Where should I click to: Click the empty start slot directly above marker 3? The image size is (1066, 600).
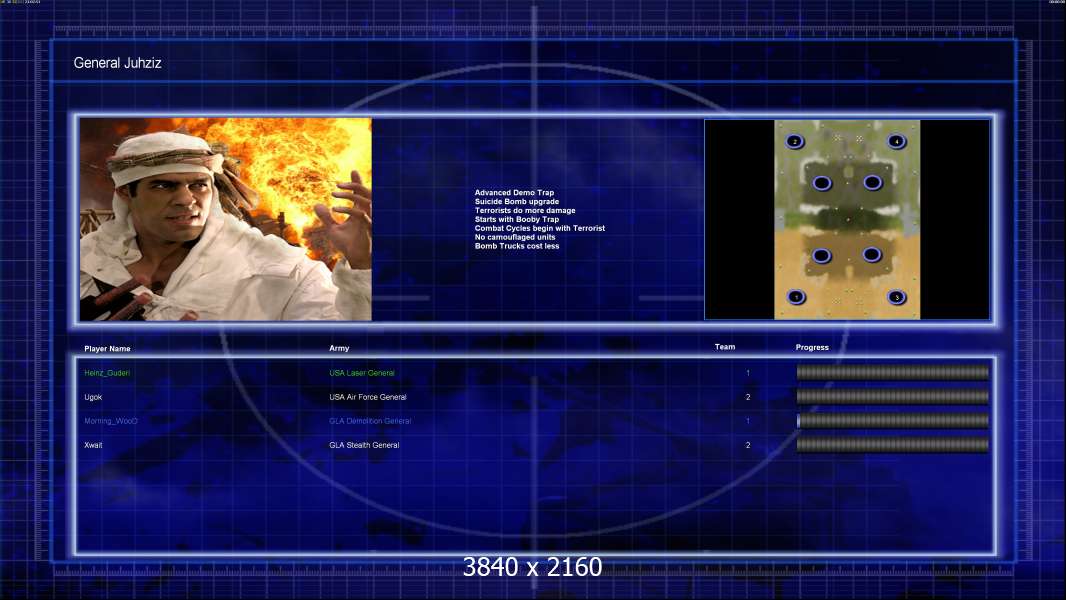[872, 254]
